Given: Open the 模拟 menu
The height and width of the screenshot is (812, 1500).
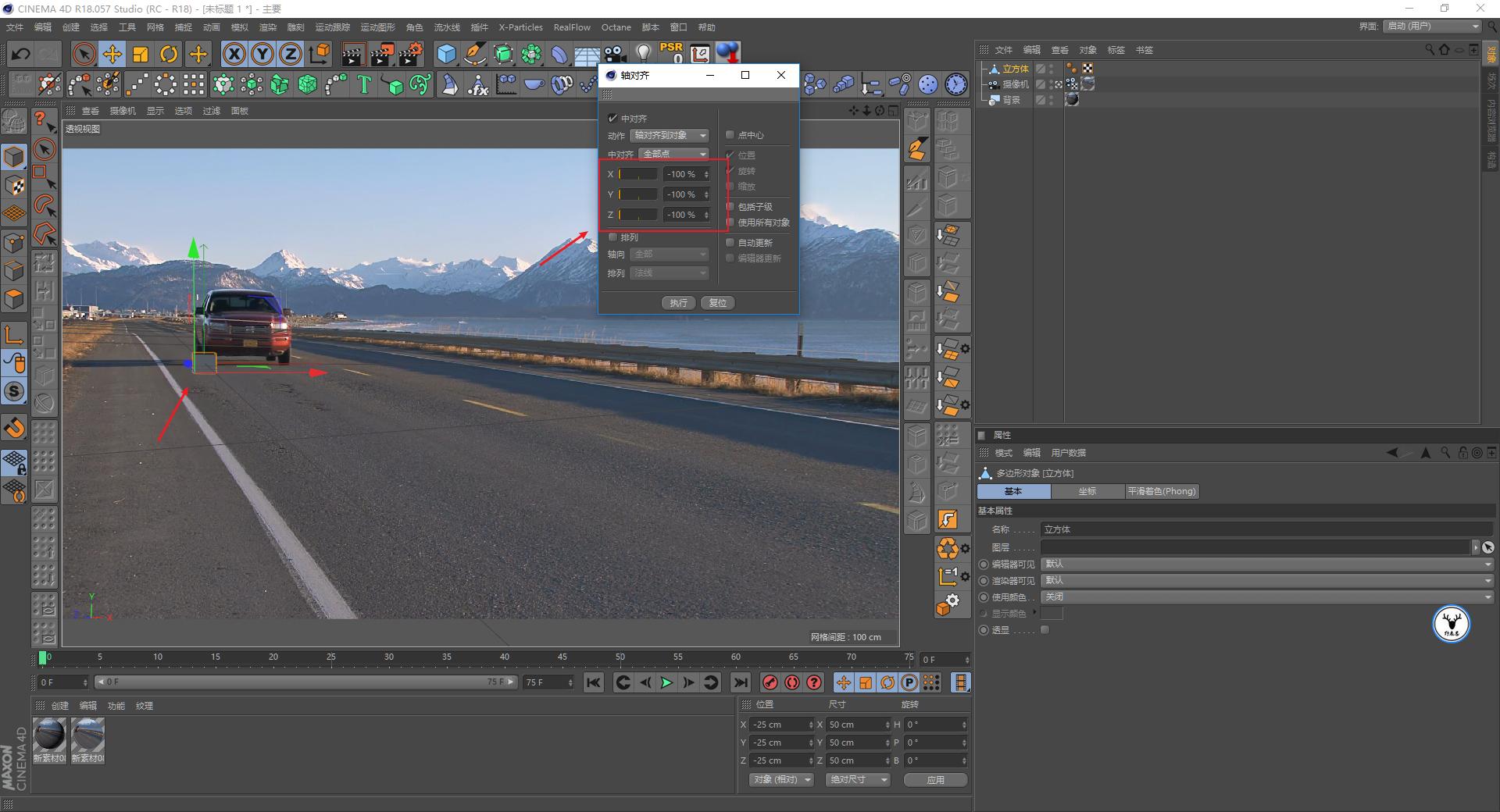Looking at the screenshot, I should pyautogui.click(x=239, y=27).
